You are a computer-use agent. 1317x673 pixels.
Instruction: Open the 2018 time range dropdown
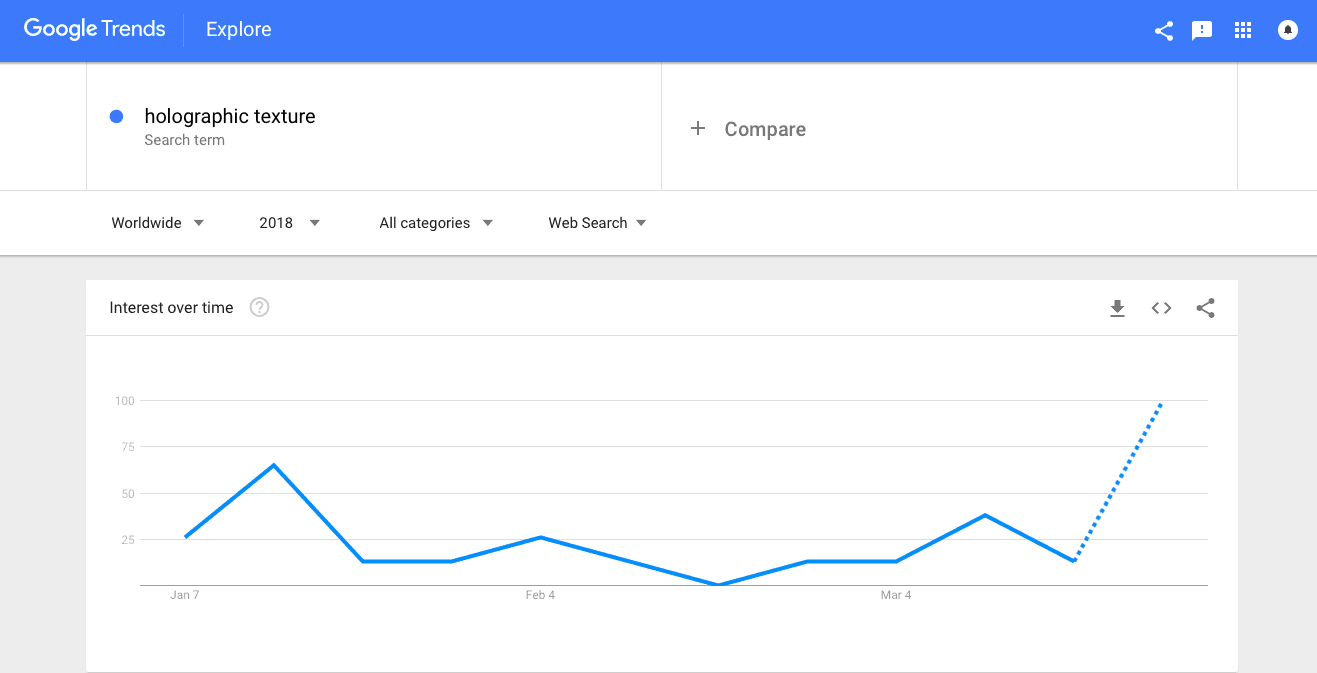pyautogui.click(x=290, y=223)
